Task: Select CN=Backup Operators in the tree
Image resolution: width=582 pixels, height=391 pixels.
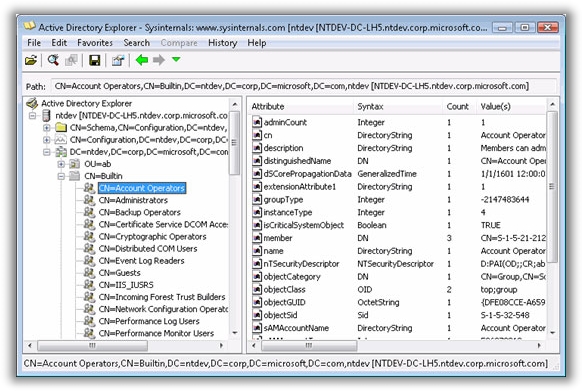Action: (x=140, y=212)
